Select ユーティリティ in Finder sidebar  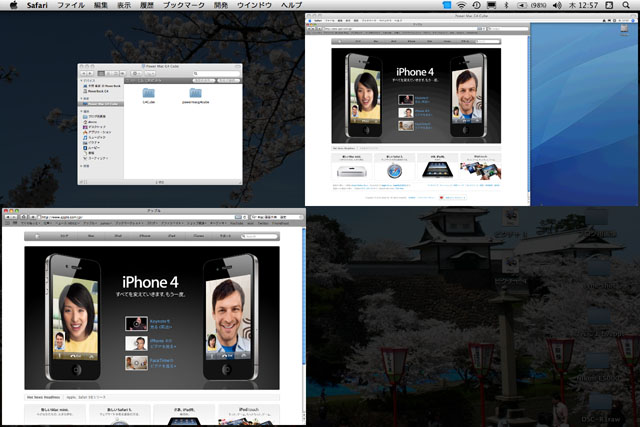pyautogui.click(x=96, y=158)
